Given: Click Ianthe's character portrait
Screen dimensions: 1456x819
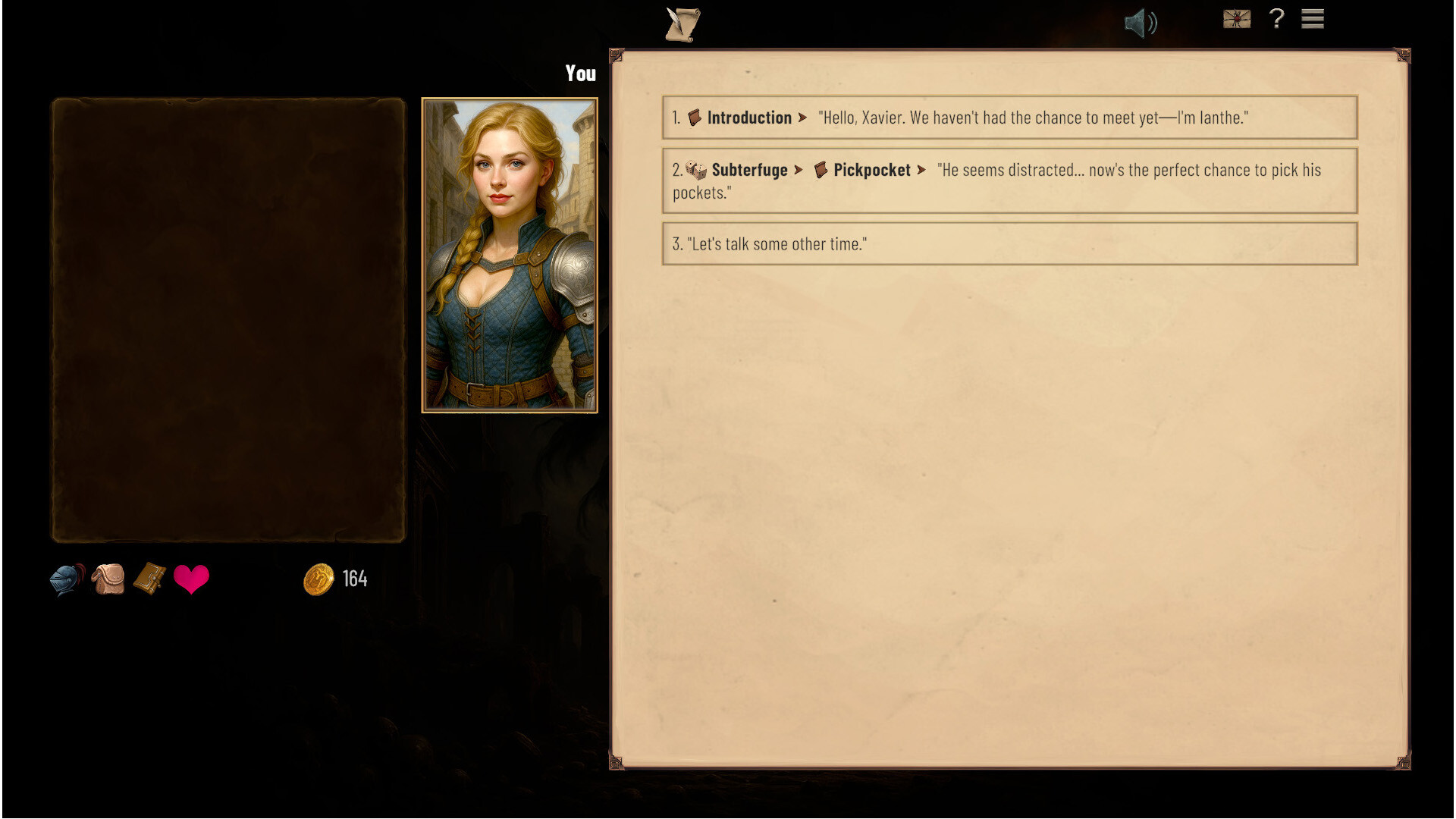Looking at the screenshot, I should click(510, 256).
